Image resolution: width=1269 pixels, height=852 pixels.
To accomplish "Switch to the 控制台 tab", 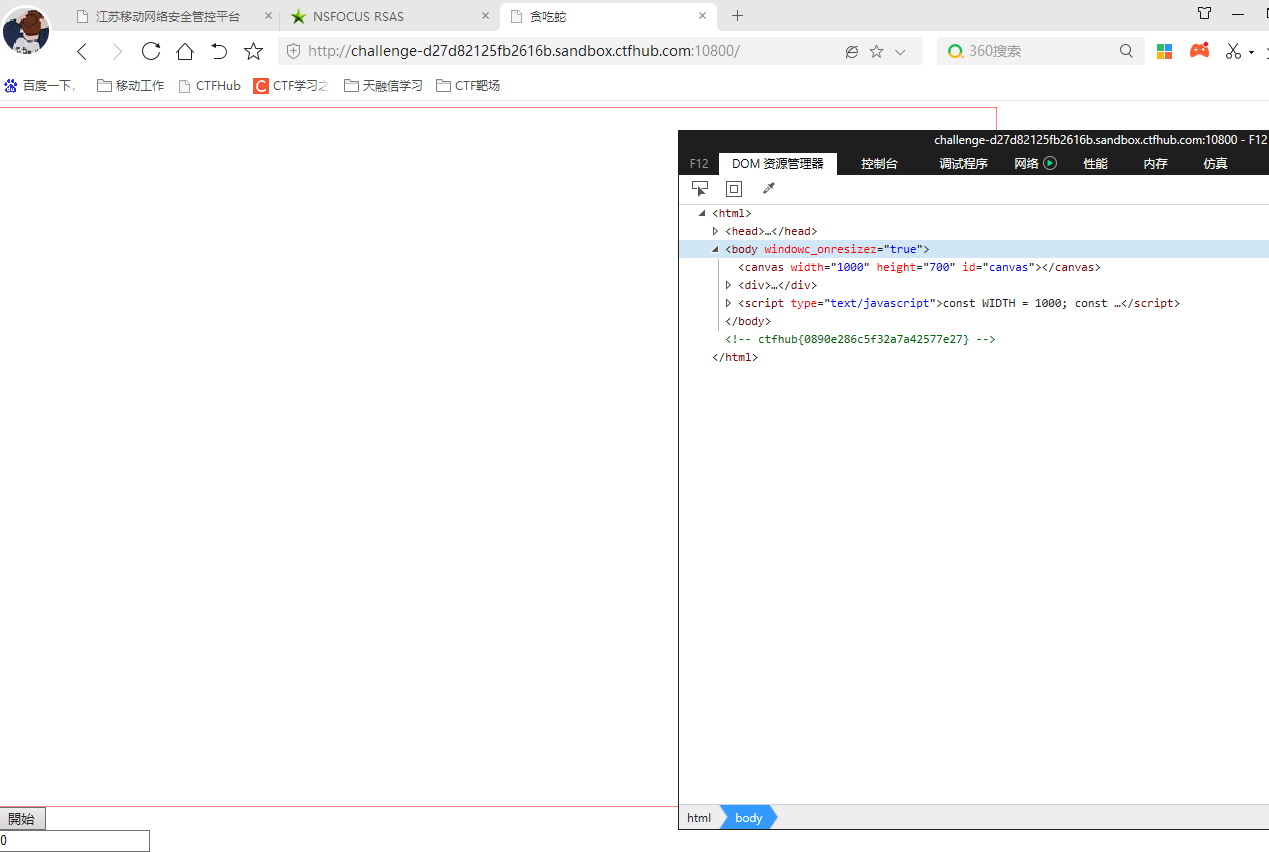I will click(879, 164).
